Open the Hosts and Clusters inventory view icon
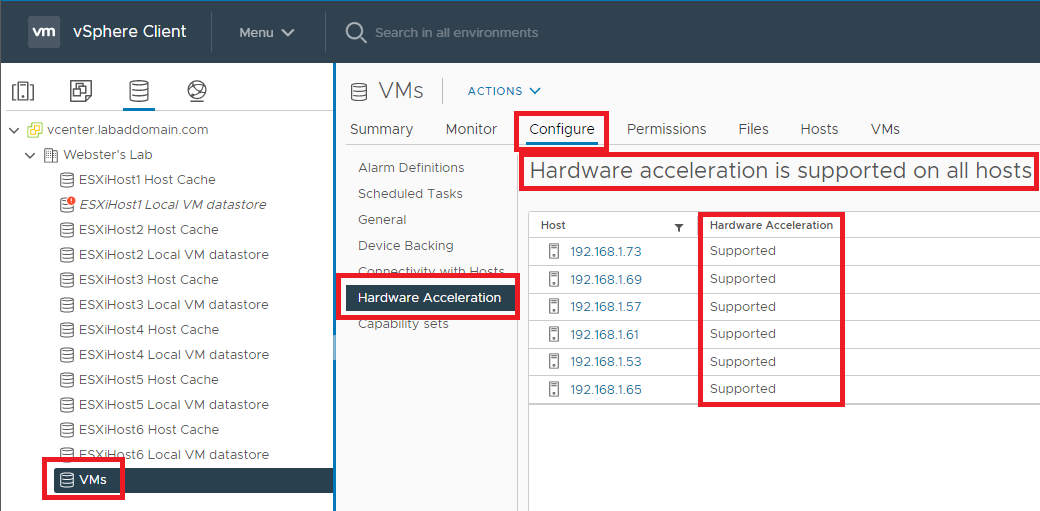 click(23, 91)
